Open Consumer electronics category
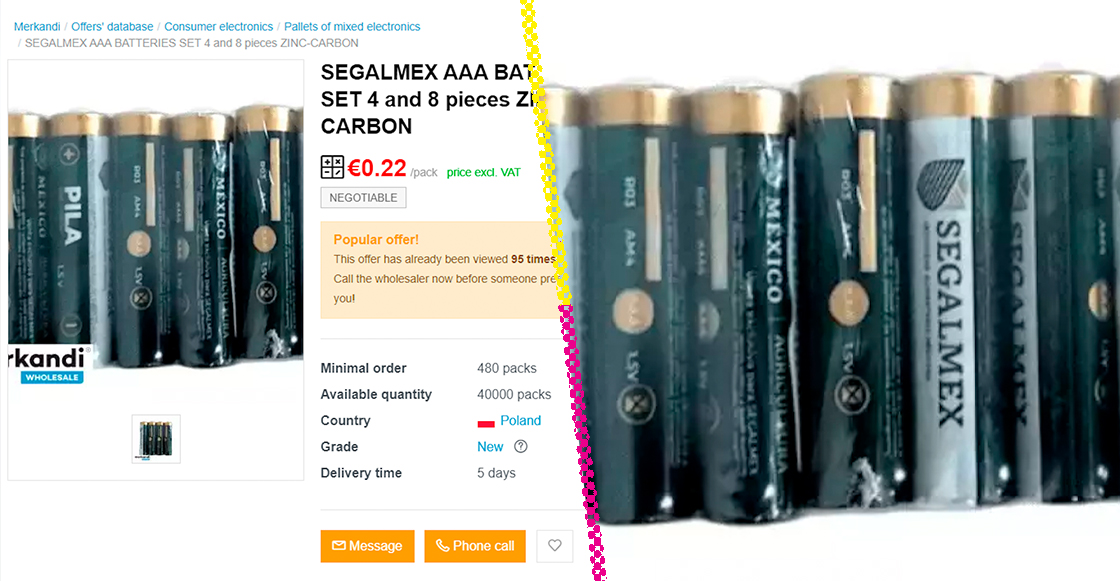This screenshot has width=1120, height=581. click(219, 26)
